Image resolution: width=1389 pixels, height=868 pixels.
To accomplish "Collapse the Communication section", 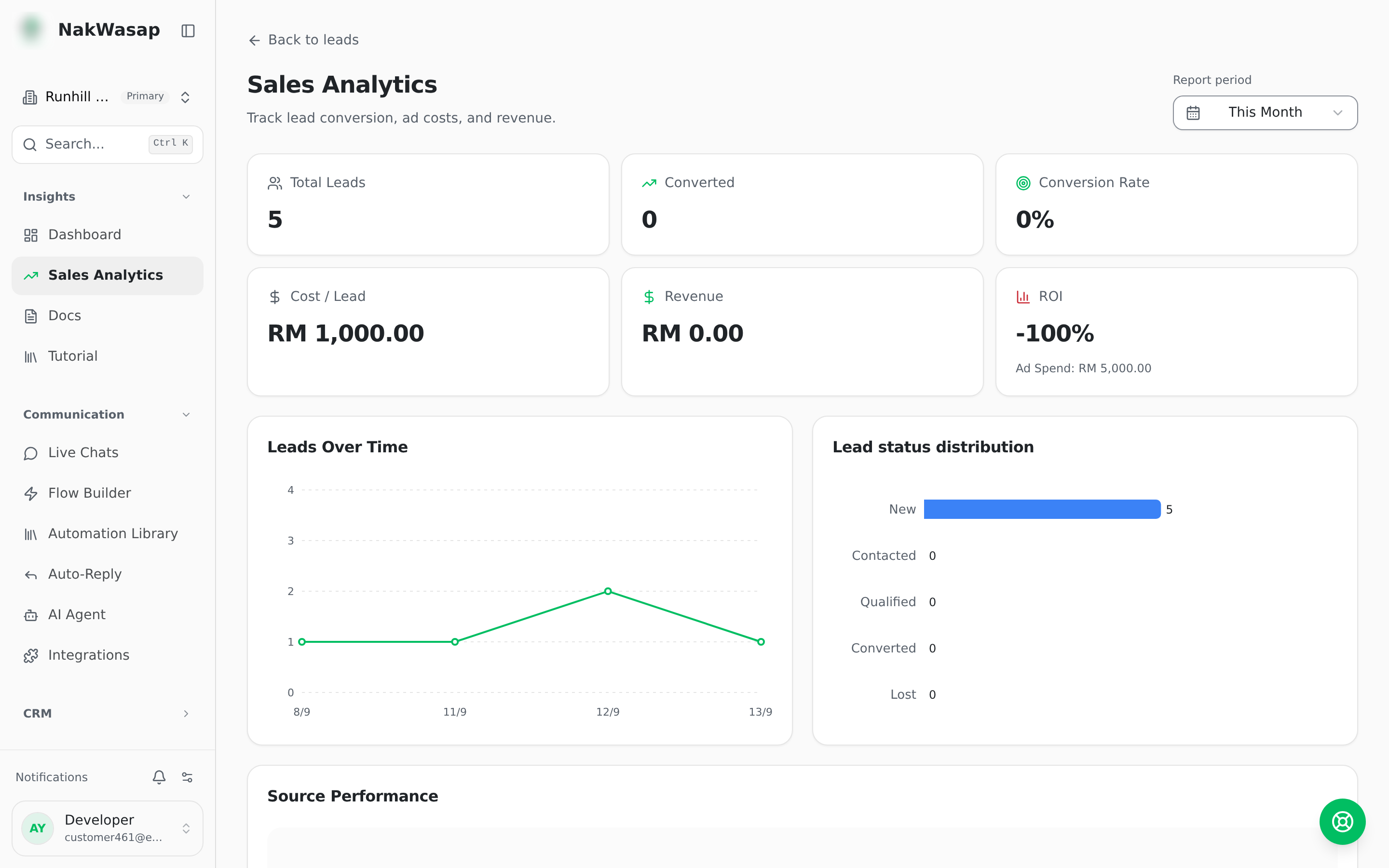I will tap(186, 415).
